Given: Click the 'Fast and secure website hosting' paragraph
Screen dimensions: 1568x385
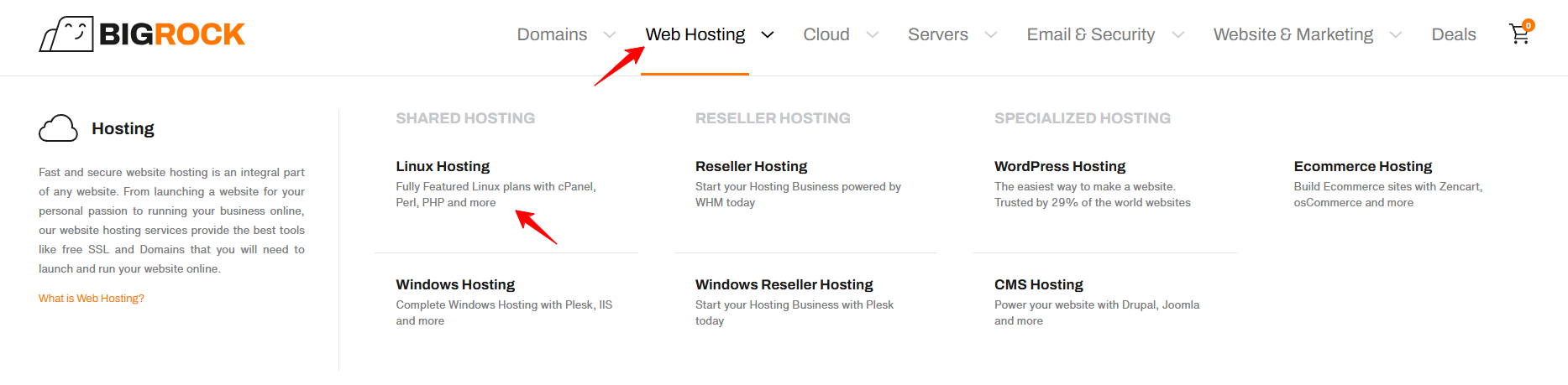Looking at the screenshot, I should pyautogui.click(x=171, y=221).
